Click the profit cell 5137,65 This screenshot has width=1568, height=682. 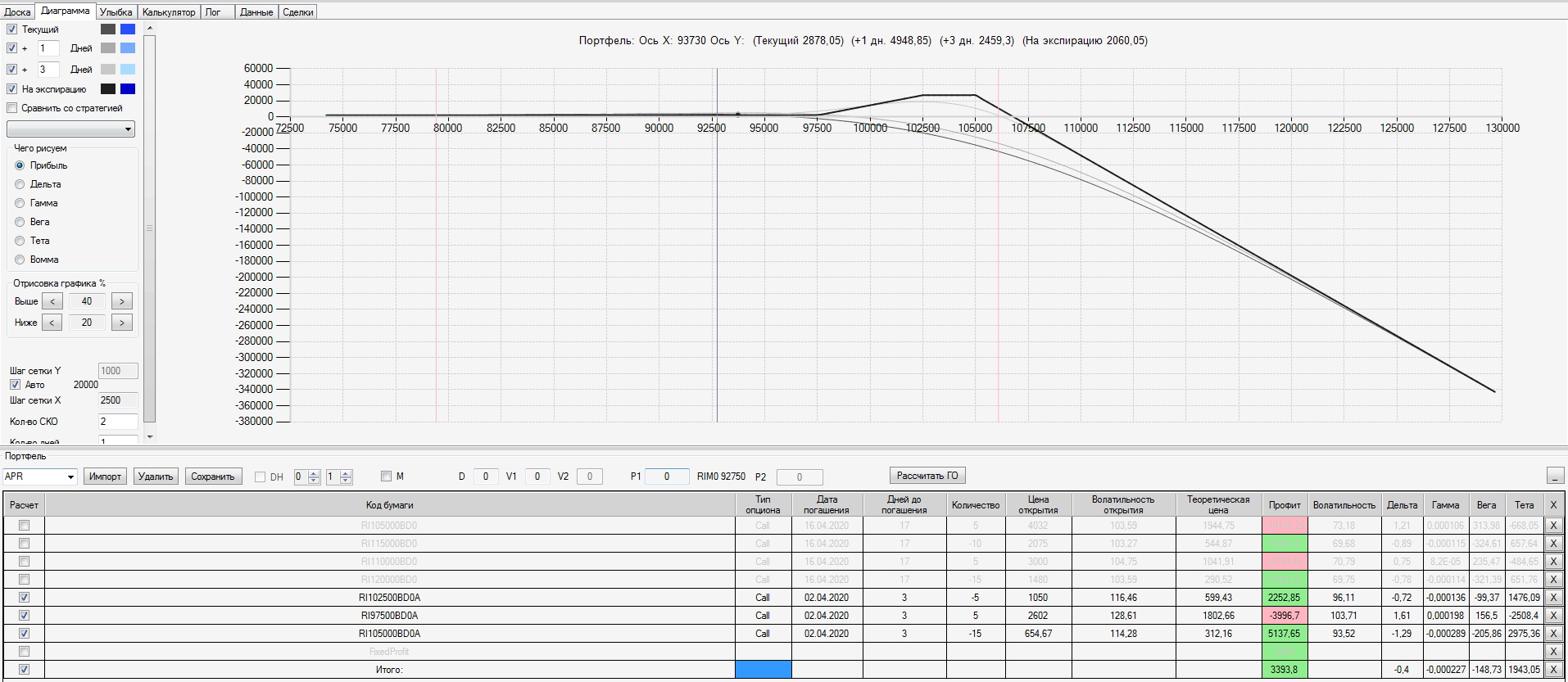(x=1285, y=634)
